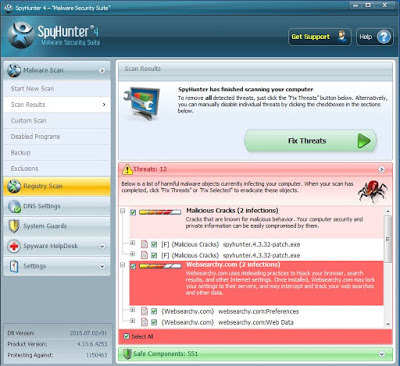The height and width of the screenshot is (366, 400).
Task: Click the Fix Threats button
Action: [310, 141]
